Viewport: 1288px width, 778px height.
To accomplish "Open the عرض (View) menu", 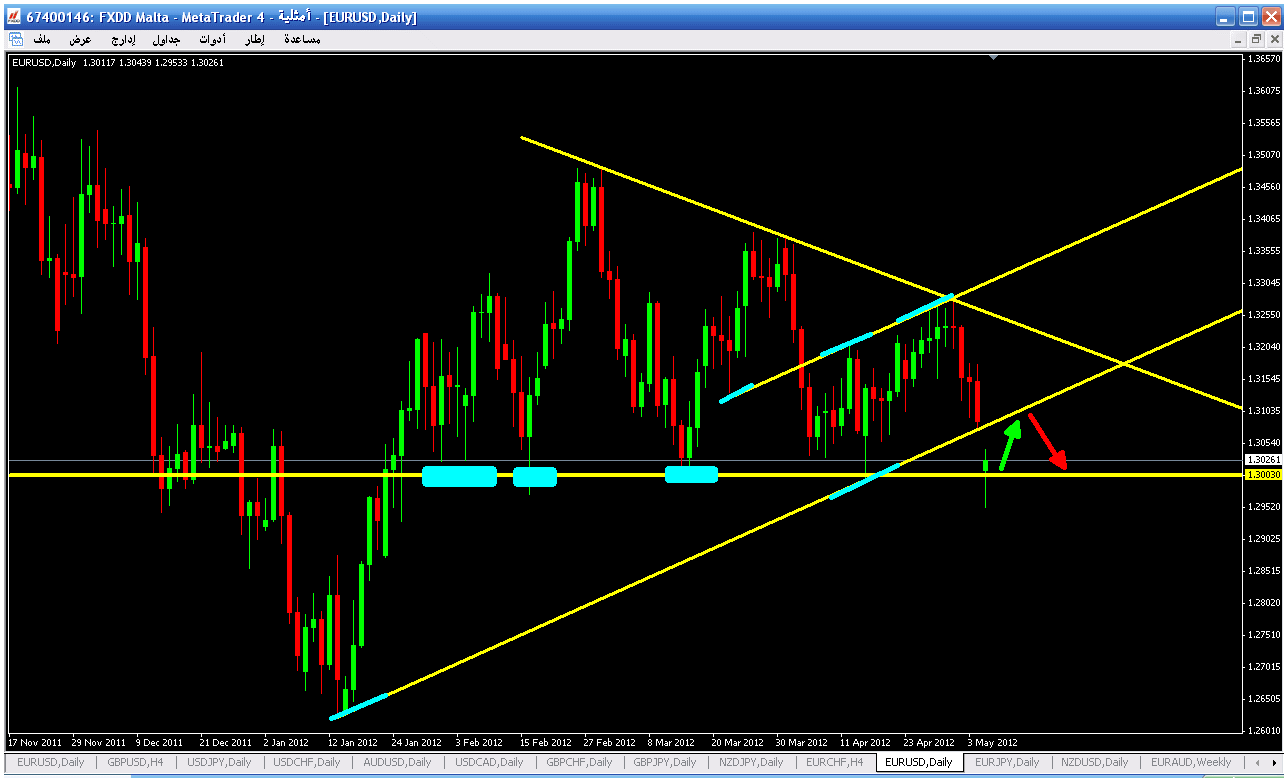I will [80, 40].
